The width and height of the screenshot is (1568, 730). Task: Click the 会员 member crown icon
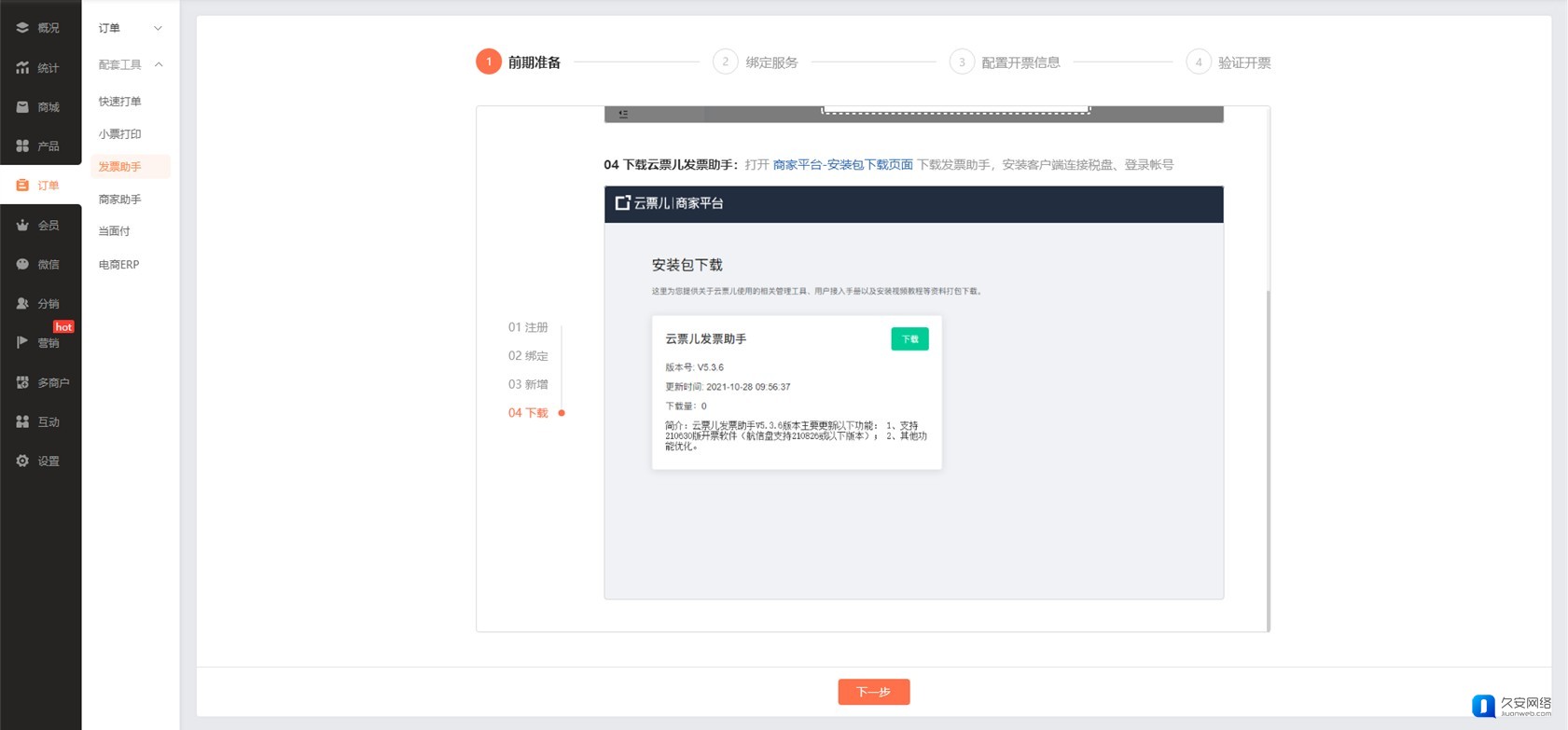[22, 225]
